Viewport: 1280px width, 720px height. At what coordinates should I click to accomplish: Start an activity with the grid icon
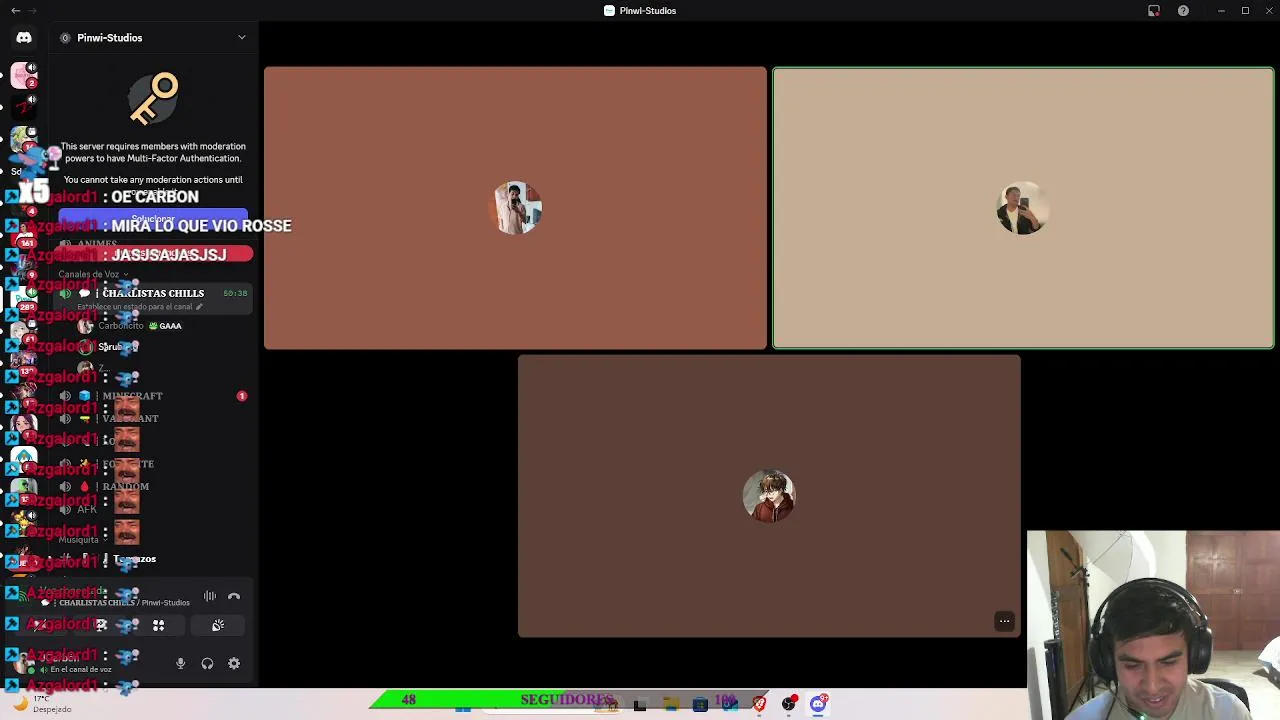[158, 625]
